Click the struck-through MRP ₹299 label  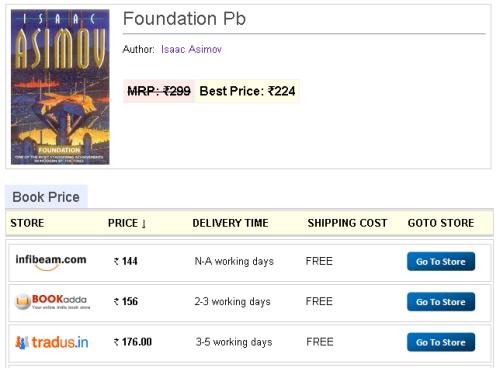click(x=159, y=91)
